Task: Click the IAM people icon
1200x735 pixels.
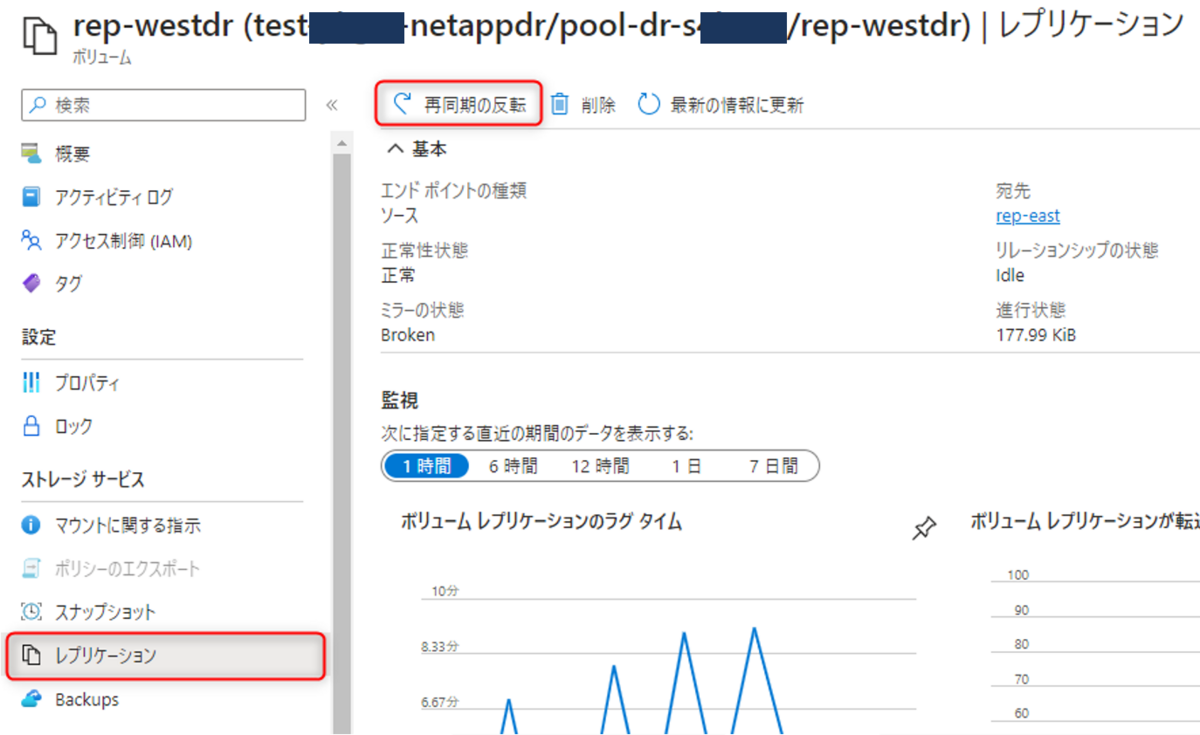Action: pos(32,241)
